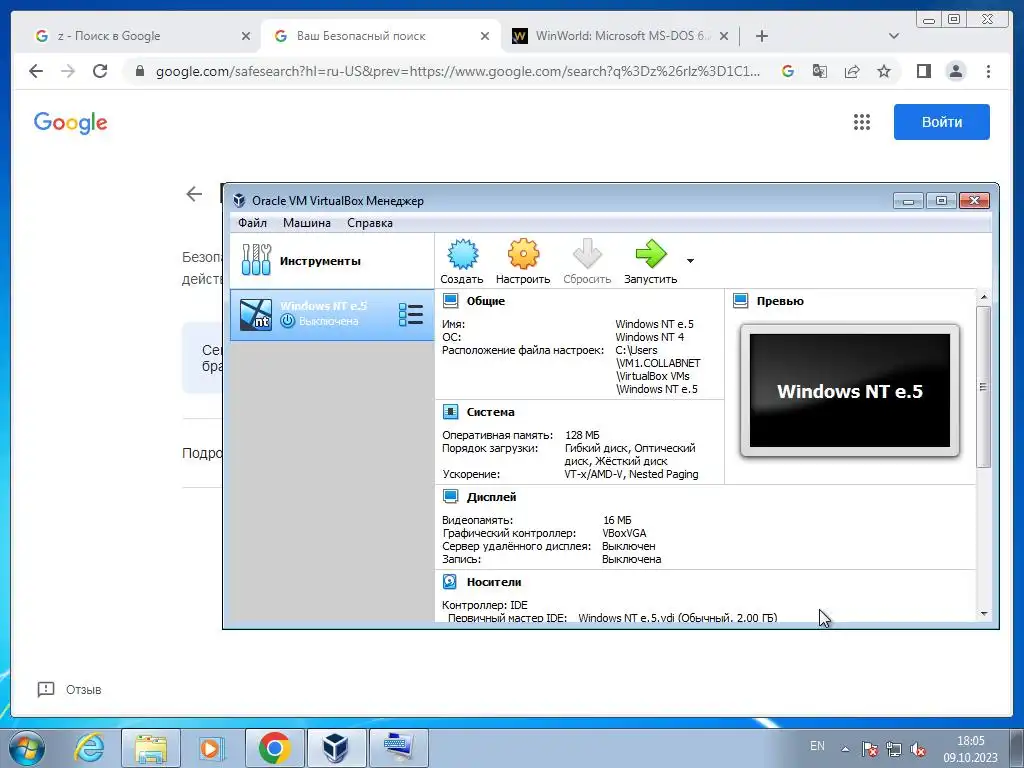
Task: Open the Chrome profile avatar
Action: (x=955, y=71)
